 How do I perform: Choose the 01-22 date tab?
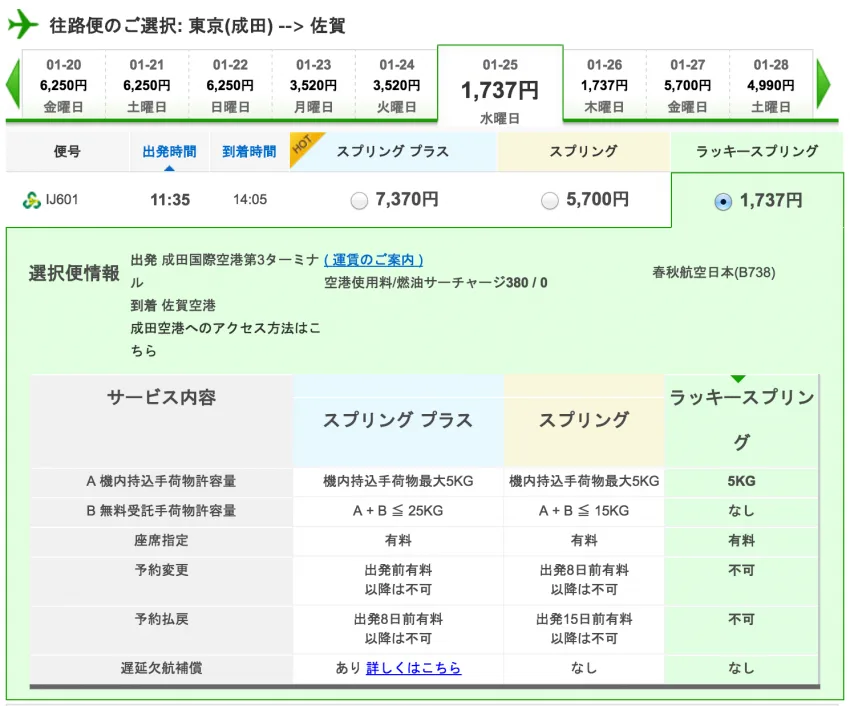(x=230, y=85)
